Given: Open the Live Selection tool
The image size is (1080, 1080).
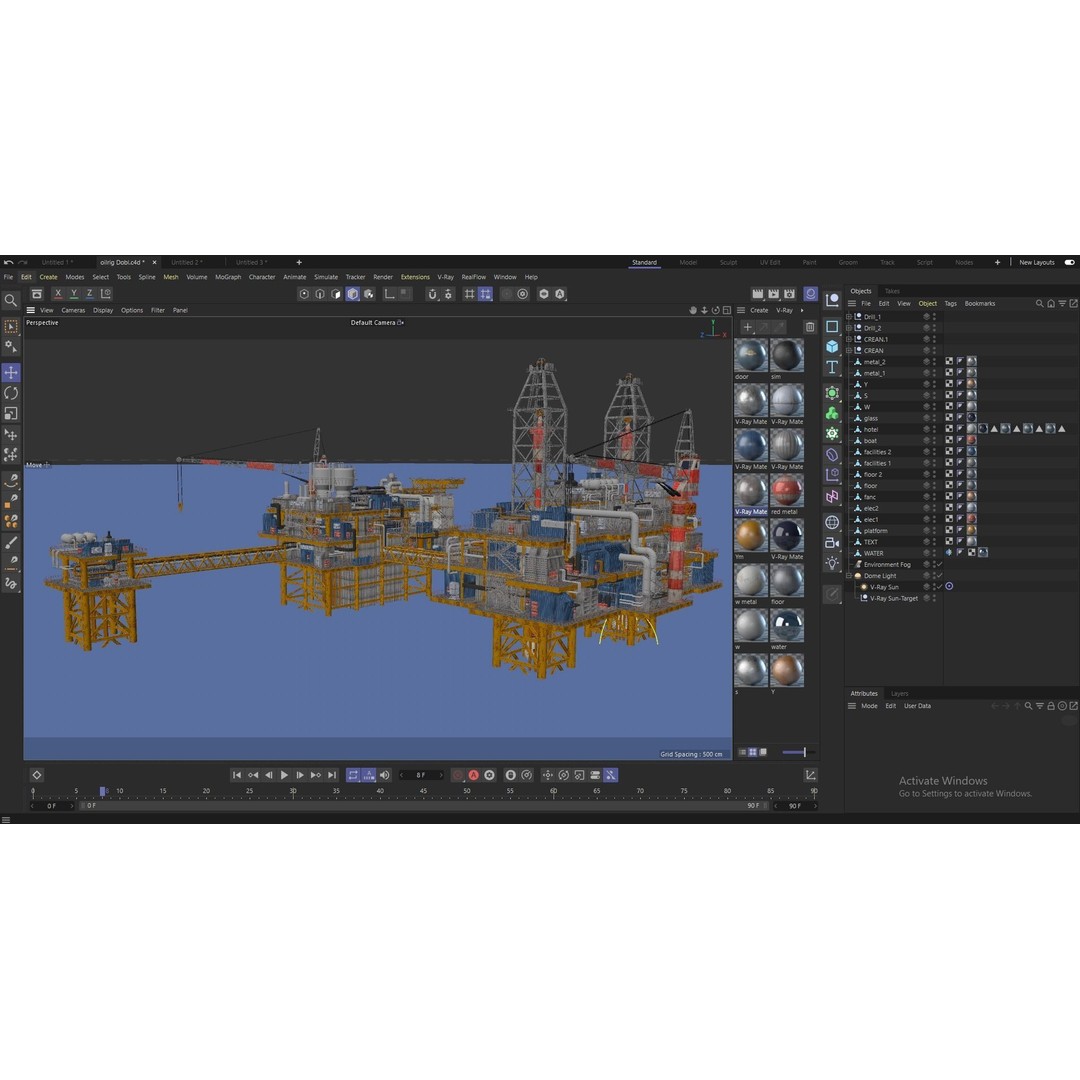Looking at the screenshot, I should [x=11, y=326].
